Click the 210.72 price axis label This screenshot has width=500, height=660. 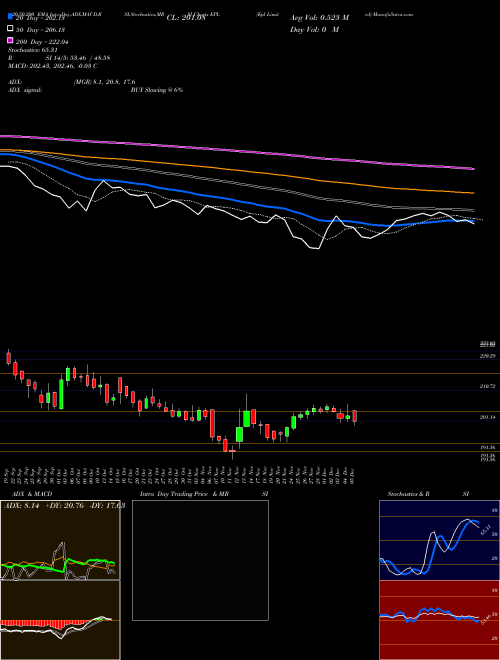coord(488,386)
